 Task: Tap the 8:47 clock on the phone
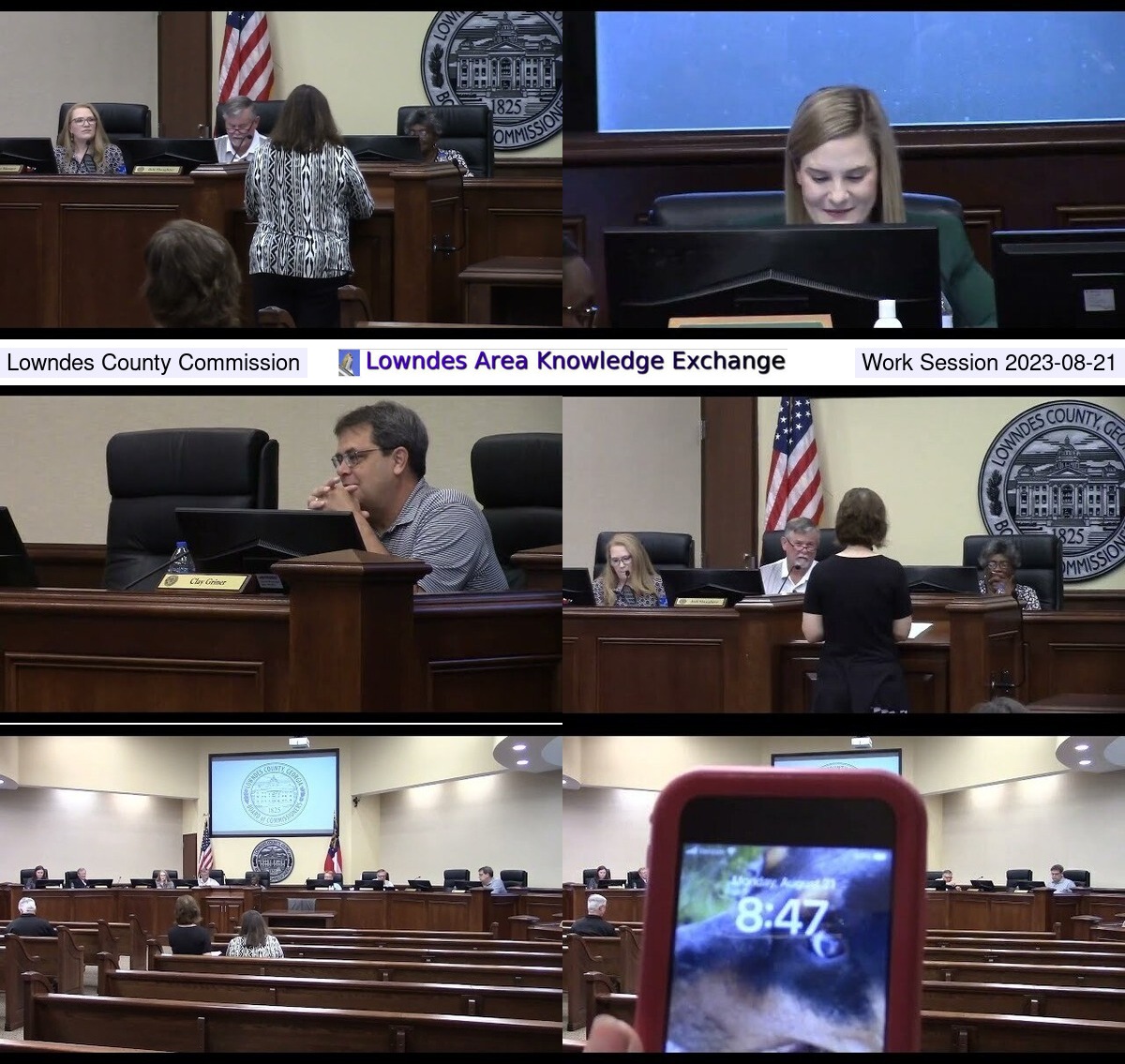click(781, 916)
